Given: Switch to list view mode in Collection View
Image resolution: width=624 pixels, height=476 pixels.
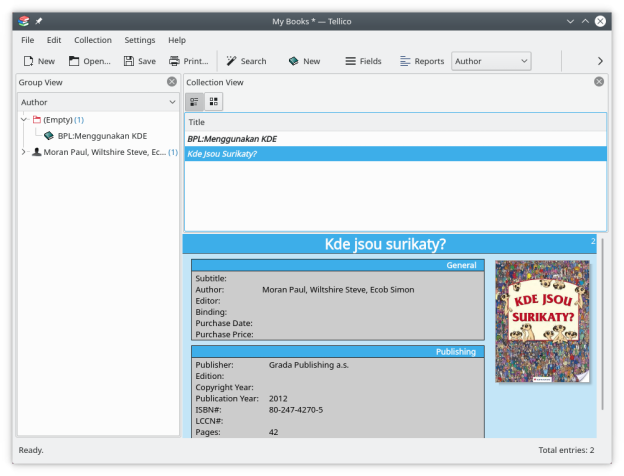Looking at the screenshot, I should point(195,101).
